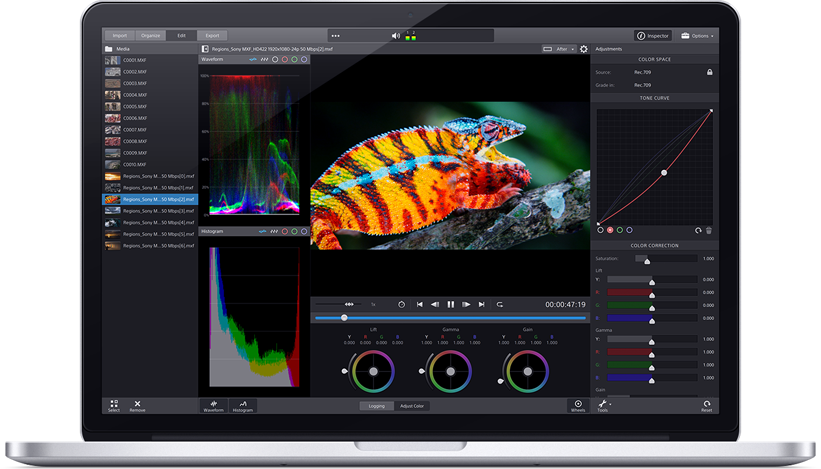Click the color space lock icon
821x469 pixels.
point(709,72)
